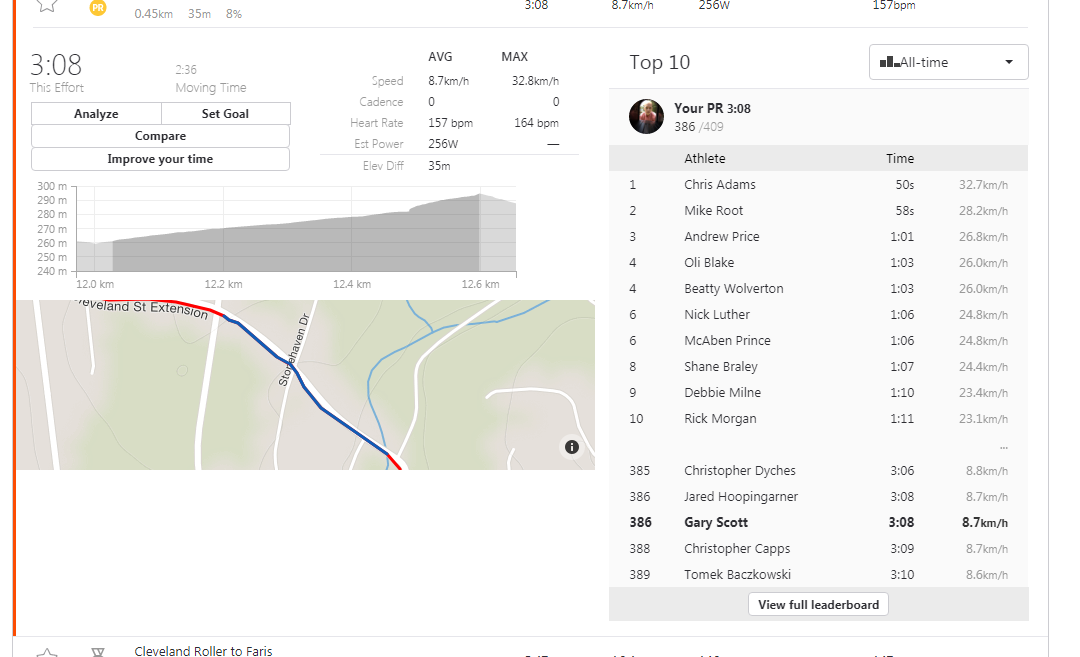Open Jared Hoopingarner's profile
The width and height of the screenshot is (1080, 657).
coord(740,497)
